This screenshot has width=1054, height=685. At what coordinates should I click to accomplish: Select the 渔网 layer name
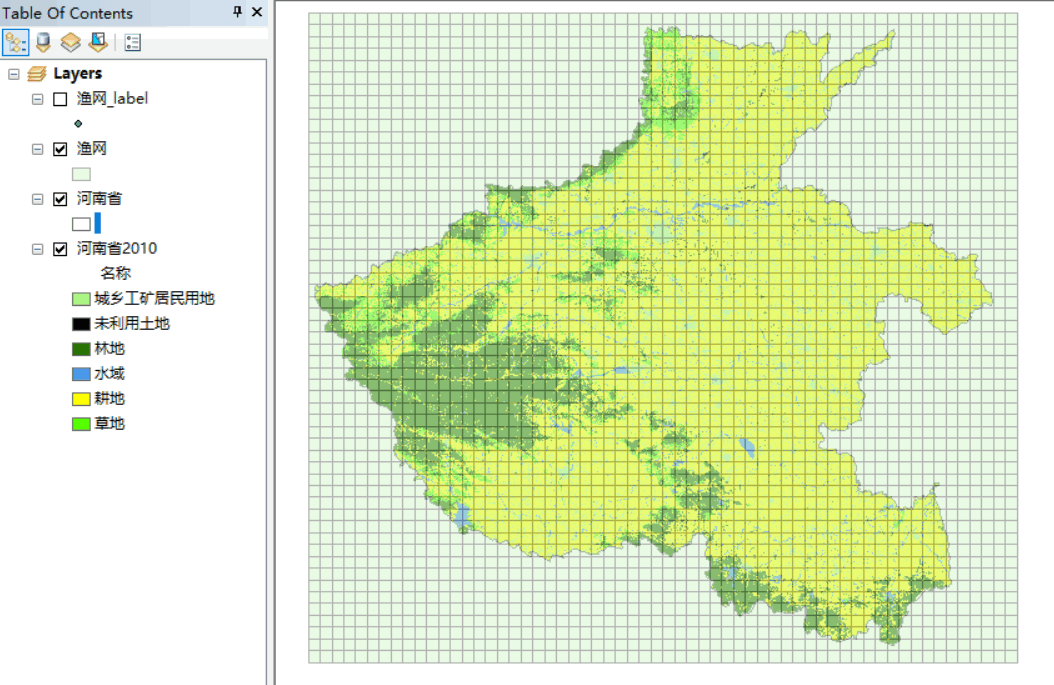coord(91,149)
